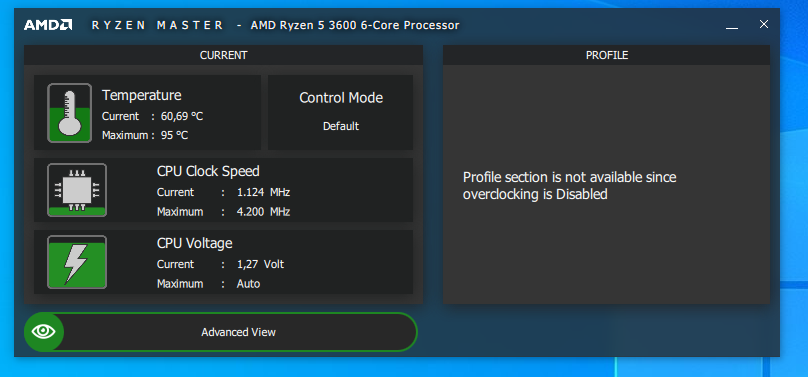The height and width of the screenshot is (377, 808).
Task: Click AMD Ryzen 5 3600 processor name
Action: [355, 25]
